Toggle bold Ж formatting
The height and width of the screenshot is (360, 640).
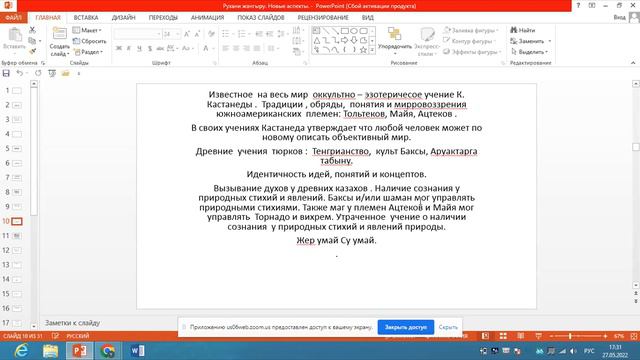(x=119, y=49)
